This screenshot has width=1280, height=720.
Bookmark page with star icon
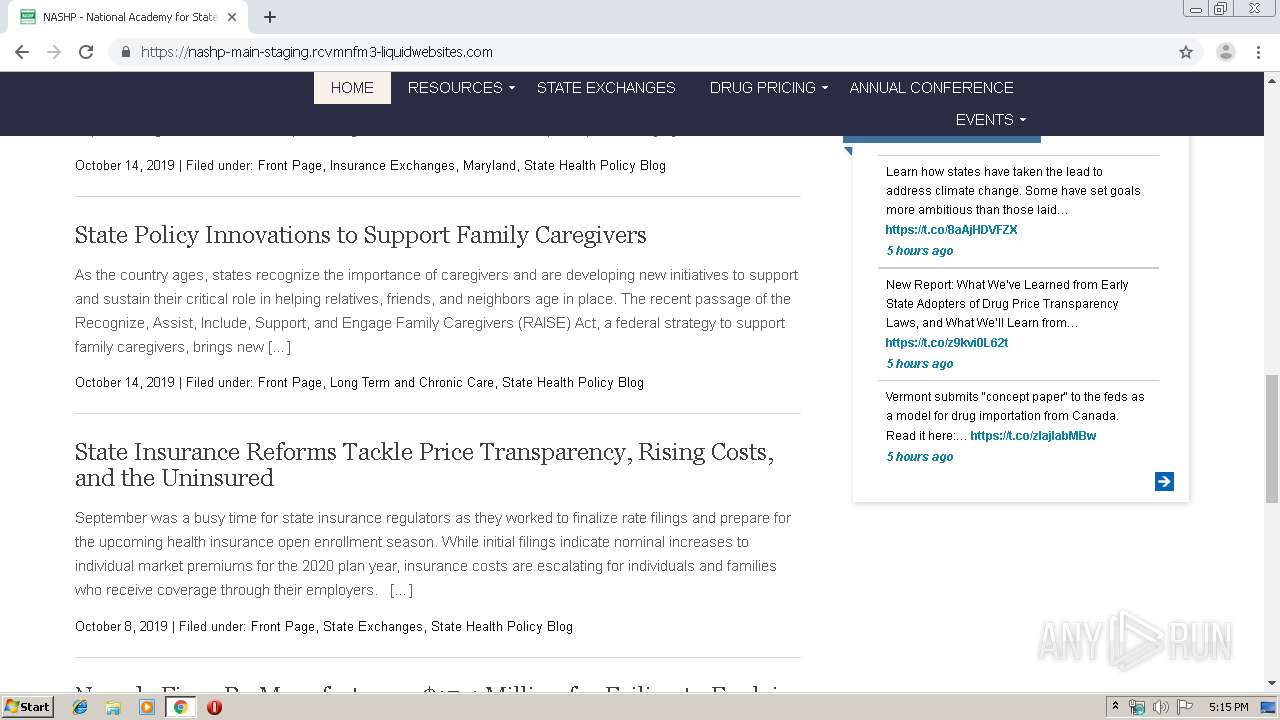point(1186,52)
